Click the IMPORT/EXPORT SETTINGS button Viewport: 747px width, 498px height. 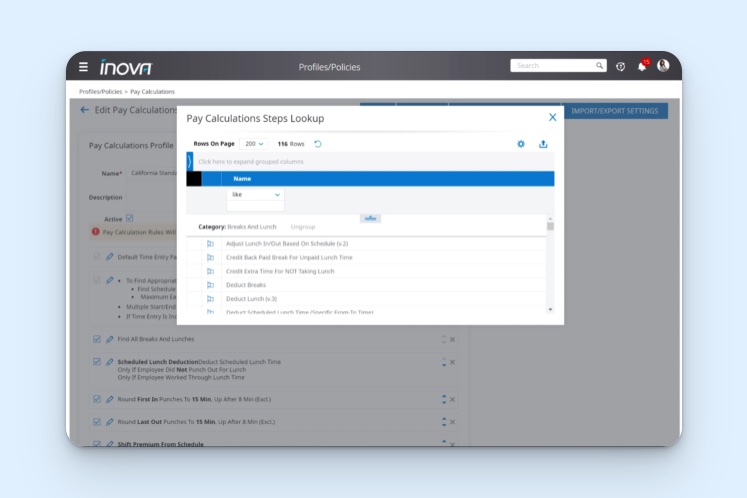pyautogui.click(x=615, y=111)
